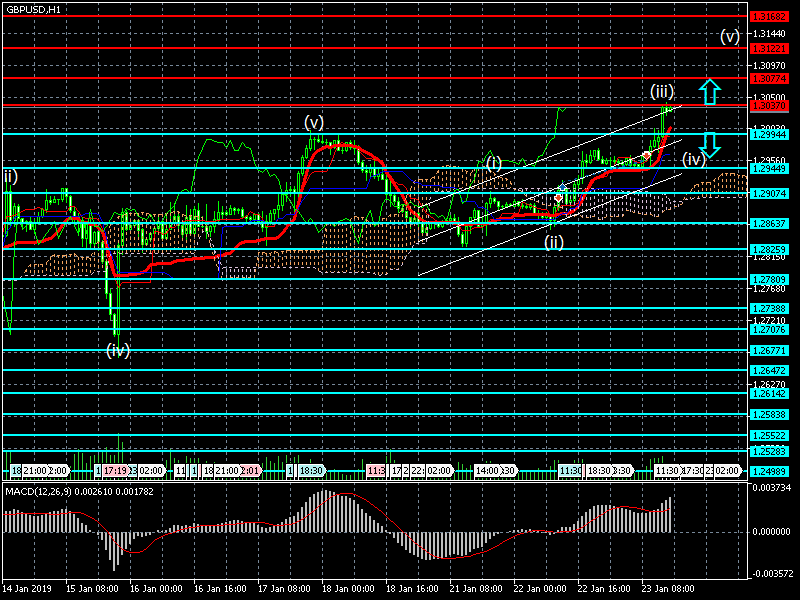
Task: Select the (iv) label beside down arrow
Action: [x=693, y=159]
